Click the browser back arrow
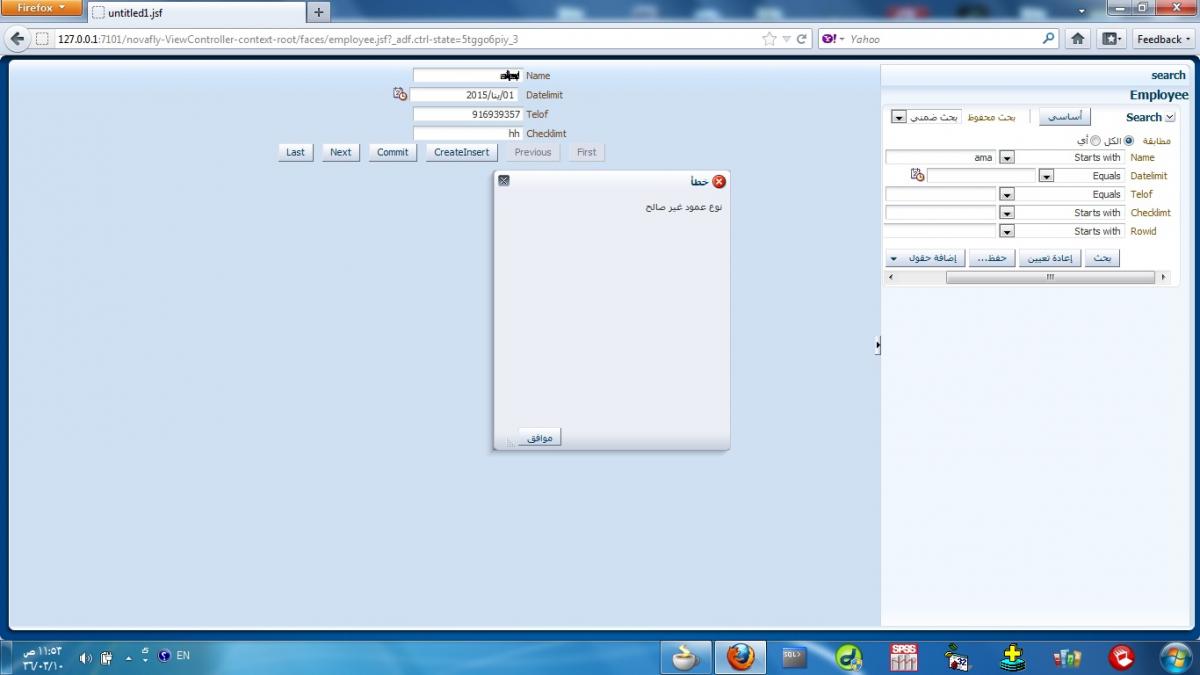This screenshot has height=675, width=1200. pyautogui.click(x=17, y=39)
